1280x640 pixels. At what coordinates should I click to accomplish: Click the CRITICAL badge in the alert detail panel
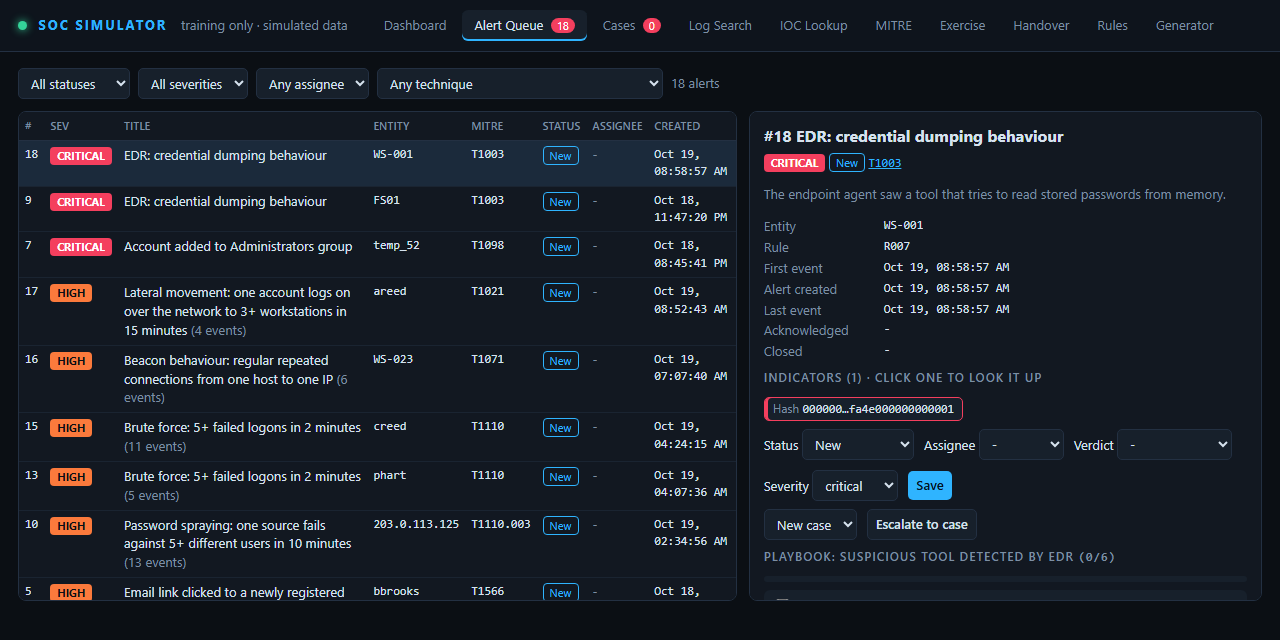[794, 163]
